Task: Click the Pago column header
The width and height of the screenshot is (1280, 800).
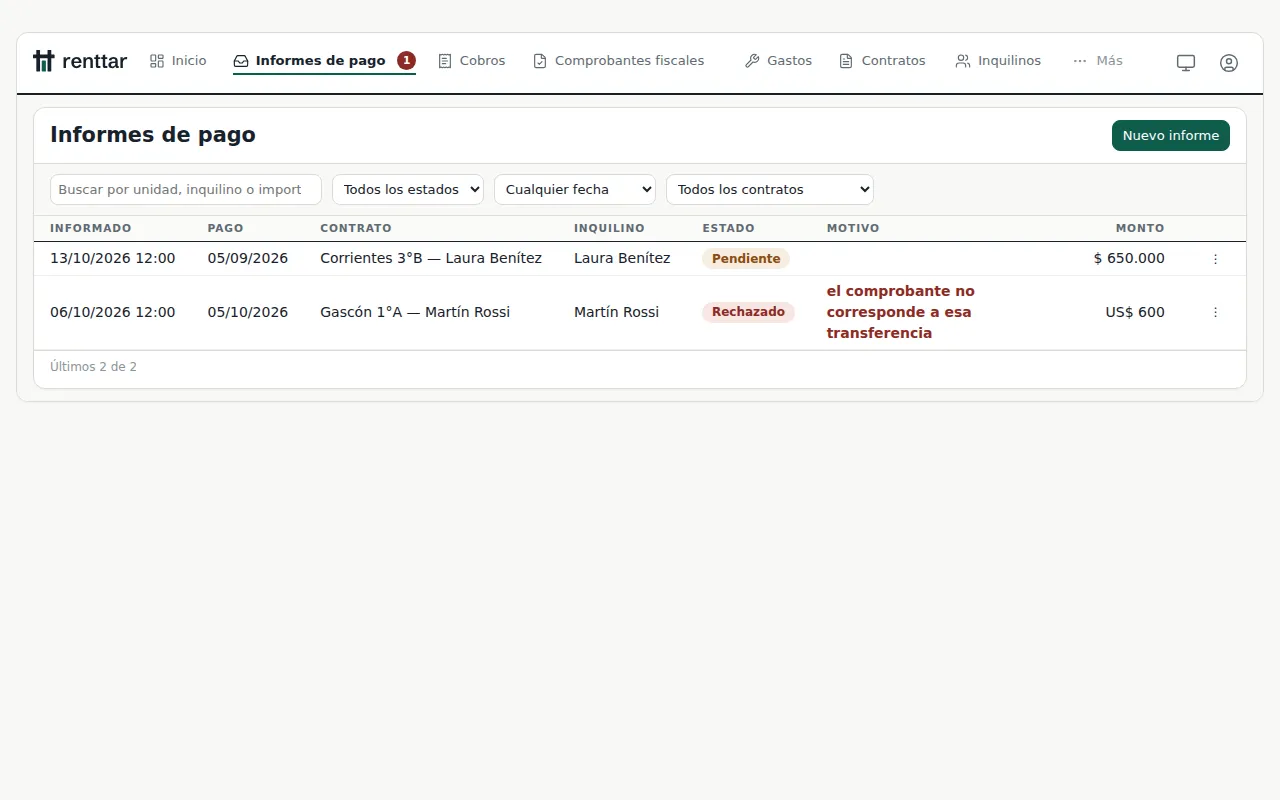Action: pos(226,229)
